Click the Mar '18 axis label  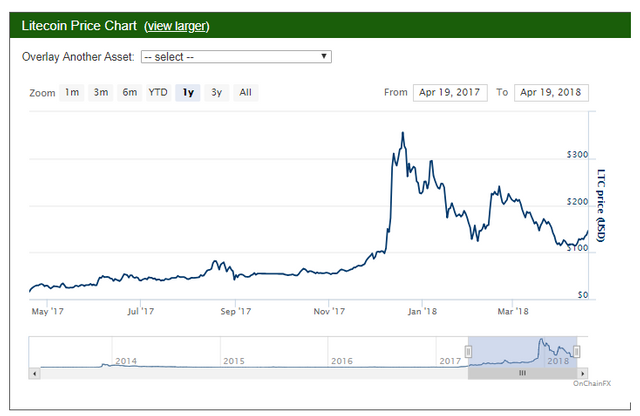(513, 311)
